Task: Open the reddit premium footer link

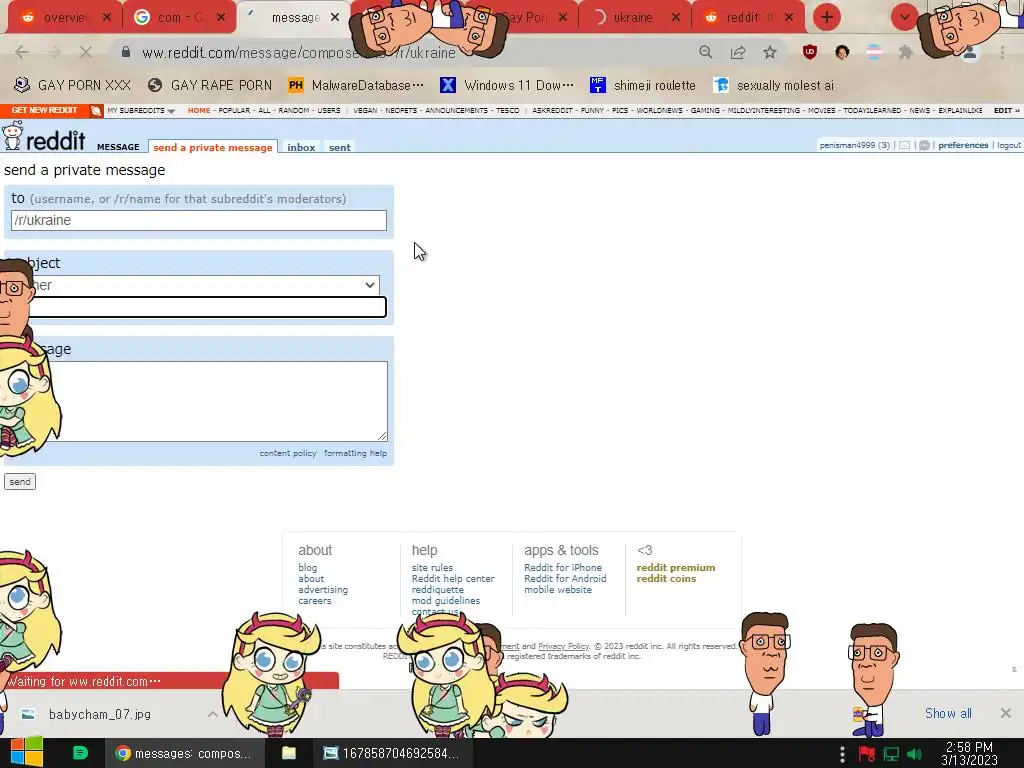Action: [x=676, y=568]
